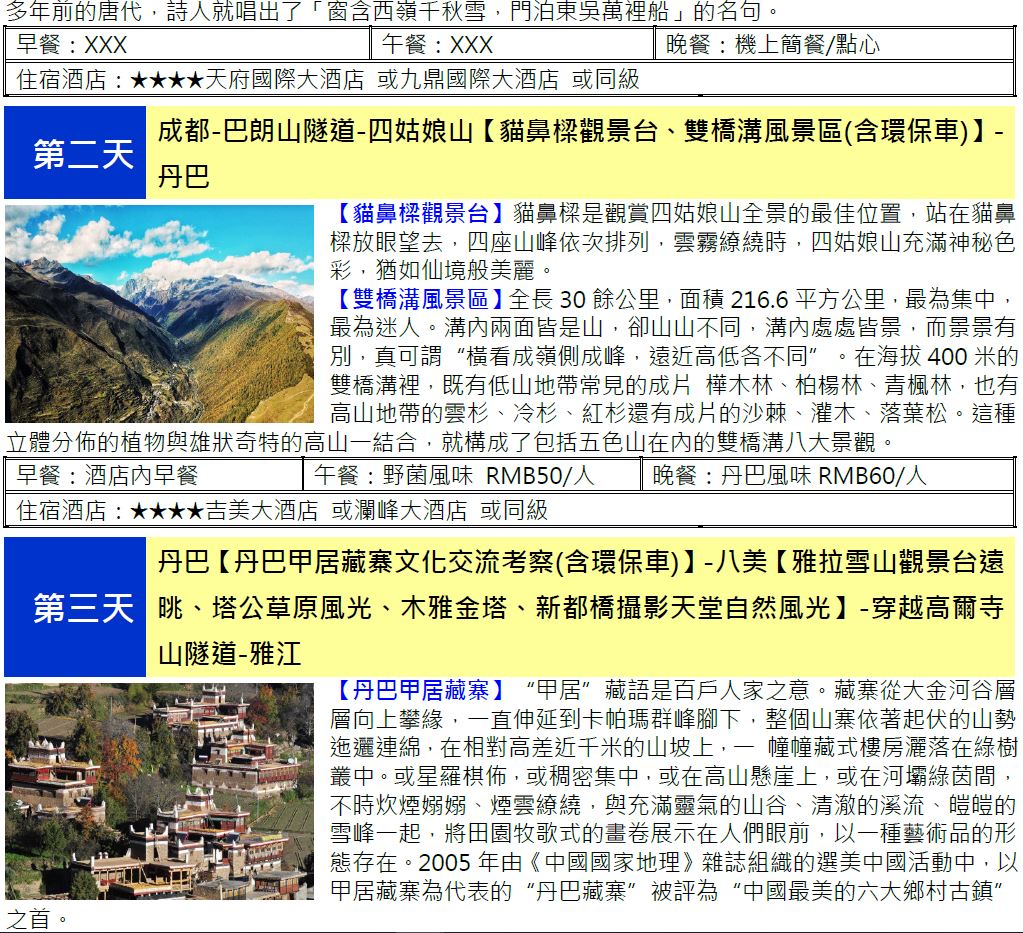
Task: Click the 午餐：XXX table cell
Action: [512, 45]
